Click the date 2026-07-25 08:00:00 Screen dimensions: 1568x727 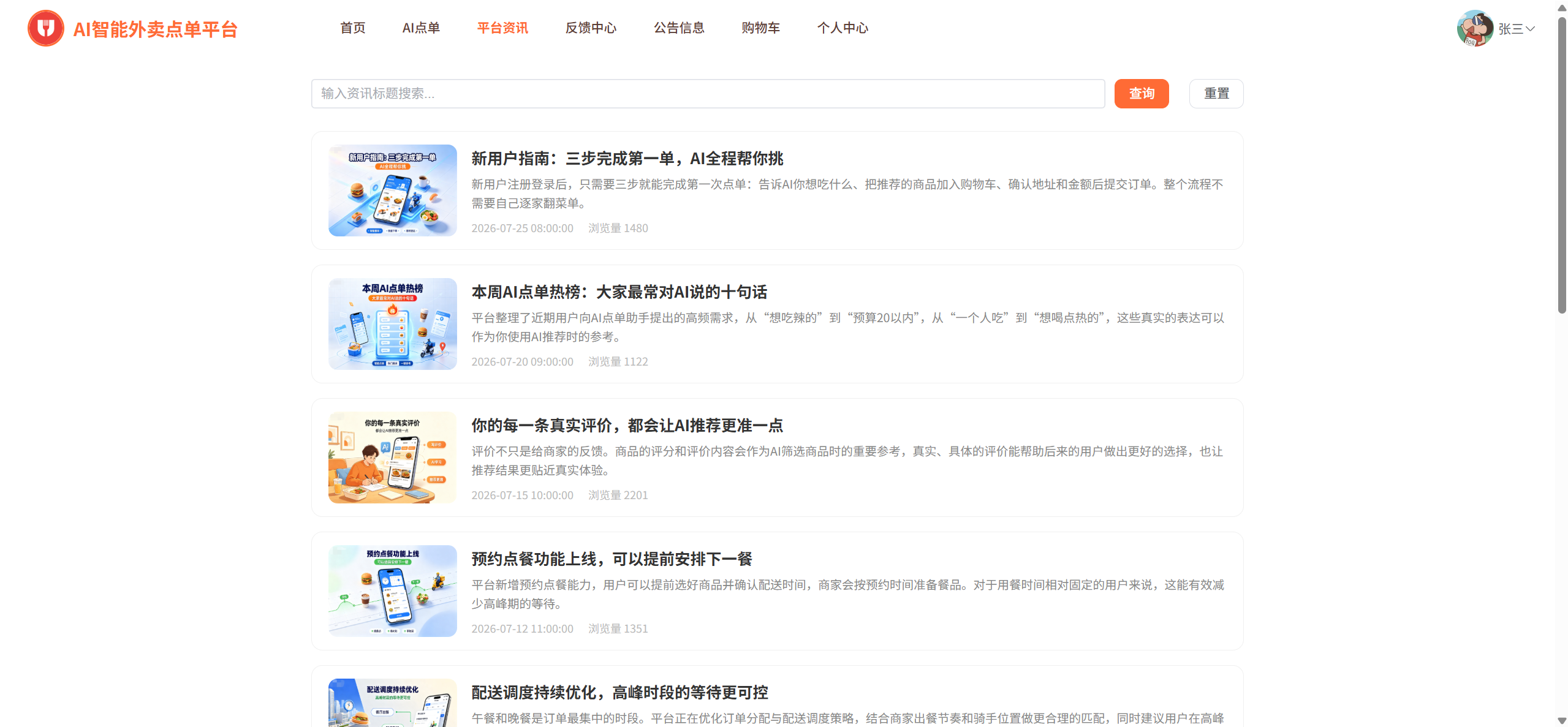click(522, 228)
